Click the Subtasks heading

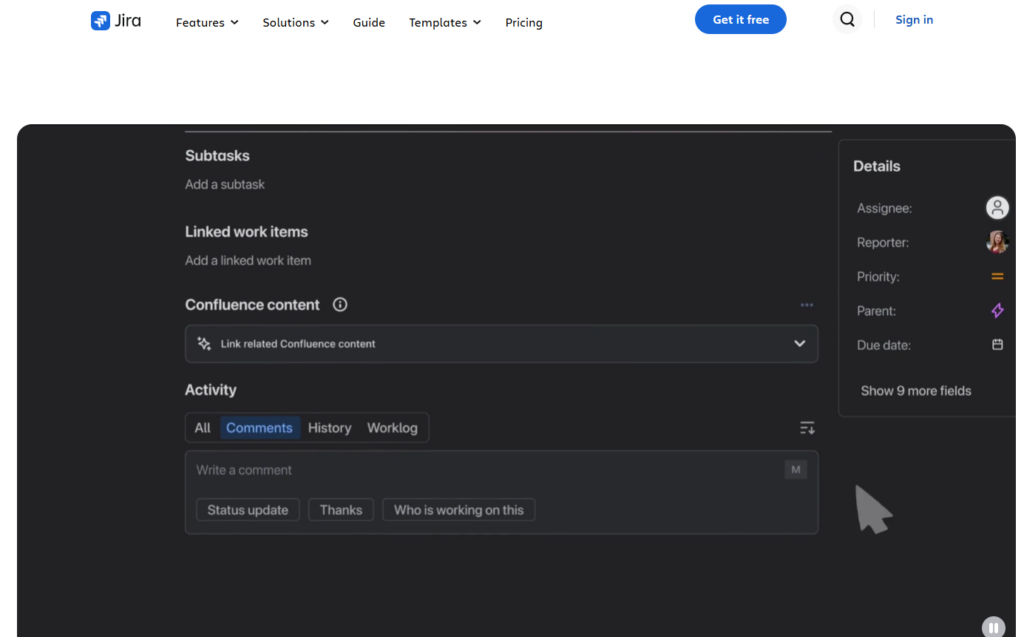tap(217, 155)
